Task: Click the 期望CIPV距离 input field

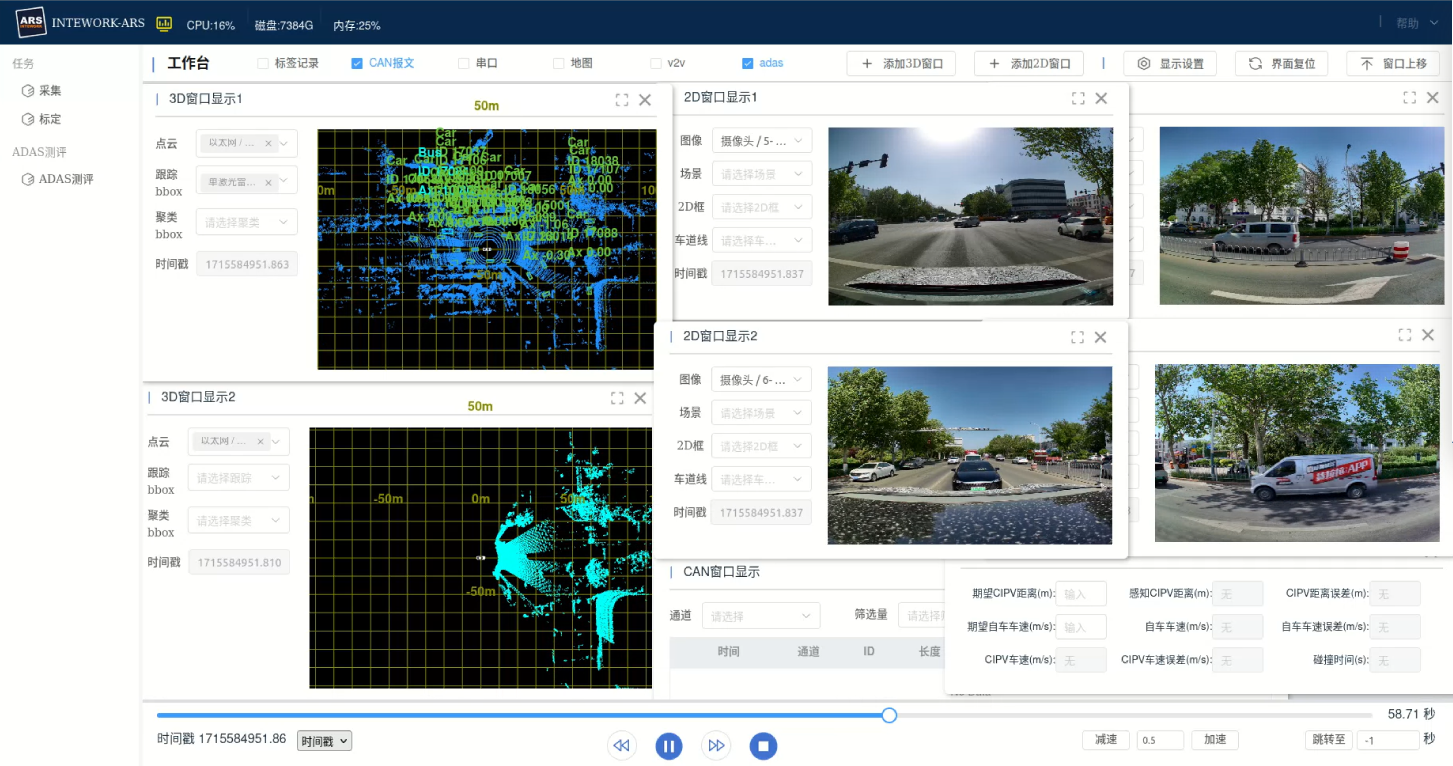Action: [1080, 594]
